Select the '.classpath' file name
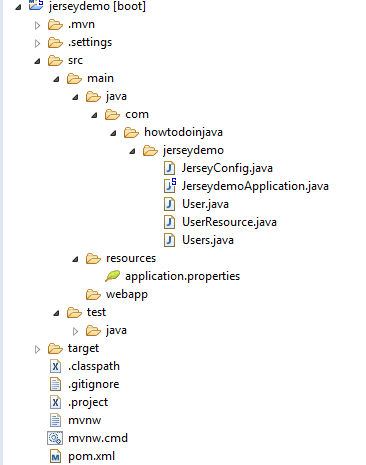366x465 pixels. [x=94, y=366]
